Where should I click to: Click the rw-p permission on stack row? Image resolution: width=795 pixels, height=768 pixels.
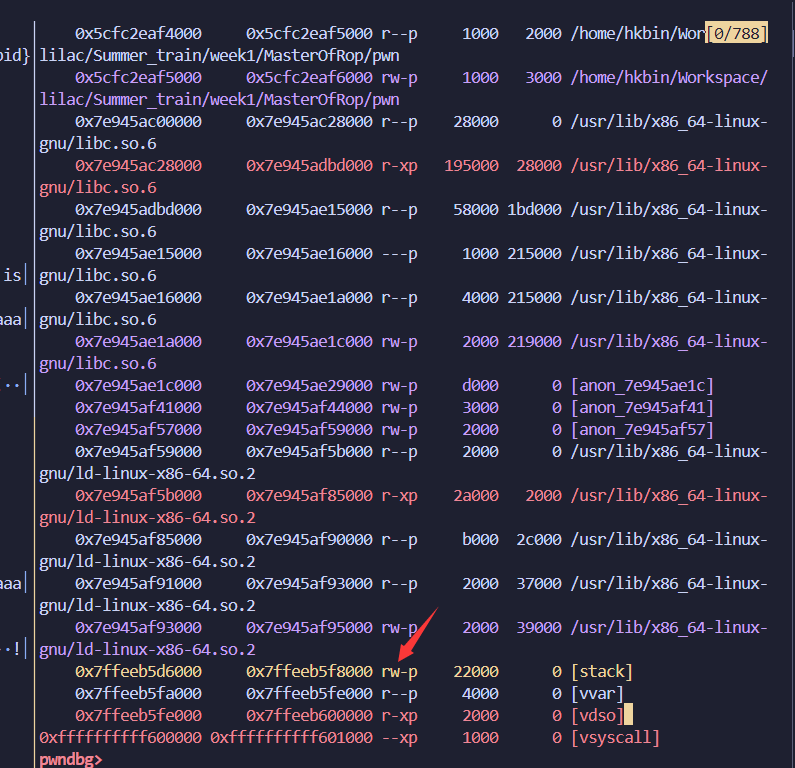coord(399,671)
